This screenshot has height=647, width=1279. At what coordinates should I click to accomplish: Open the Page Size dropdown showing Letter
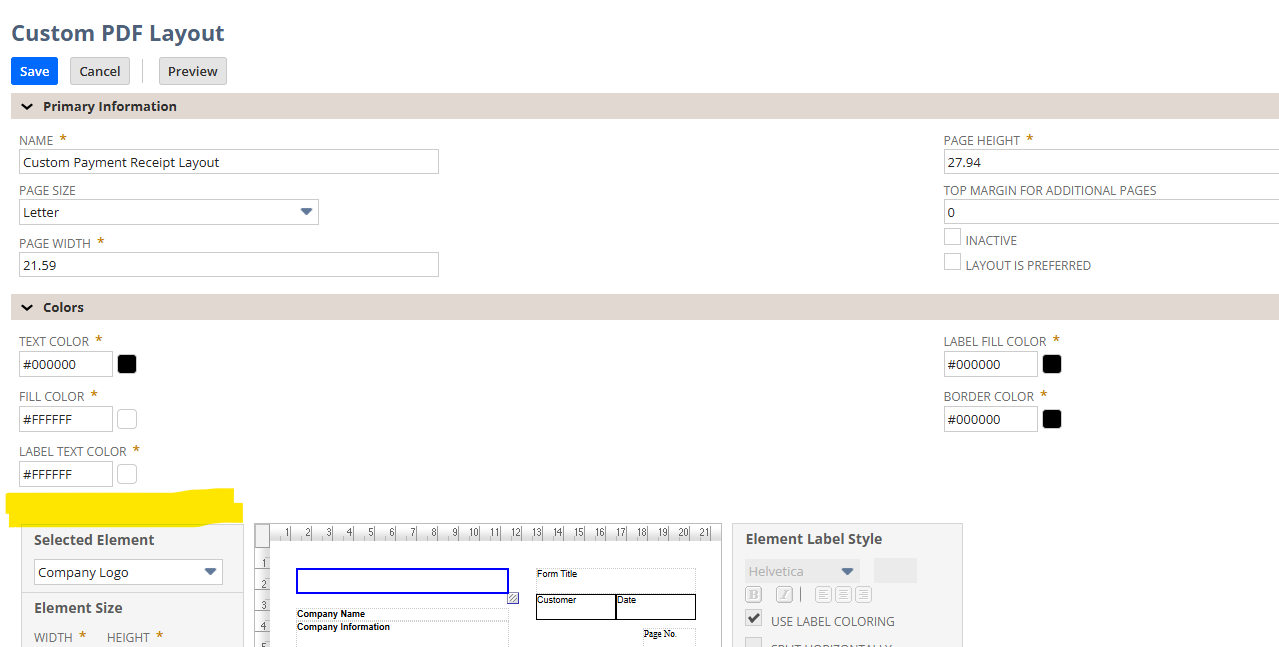(x=306, y=212)
